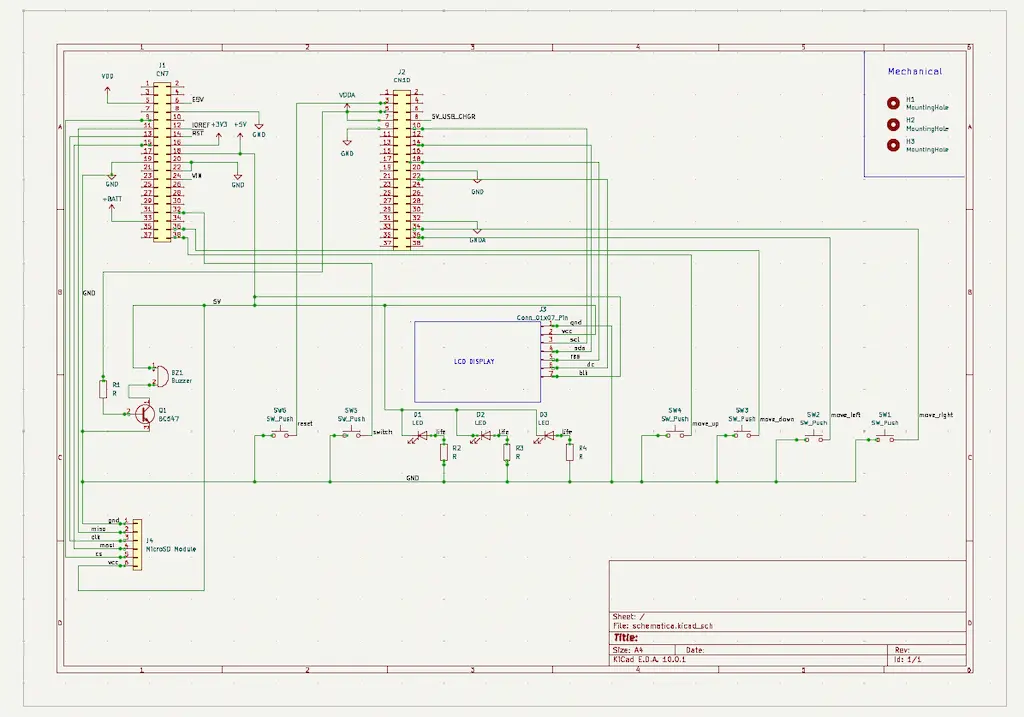Click the Size: A4 title block entry
The image size is (1024, 717).
628,650
